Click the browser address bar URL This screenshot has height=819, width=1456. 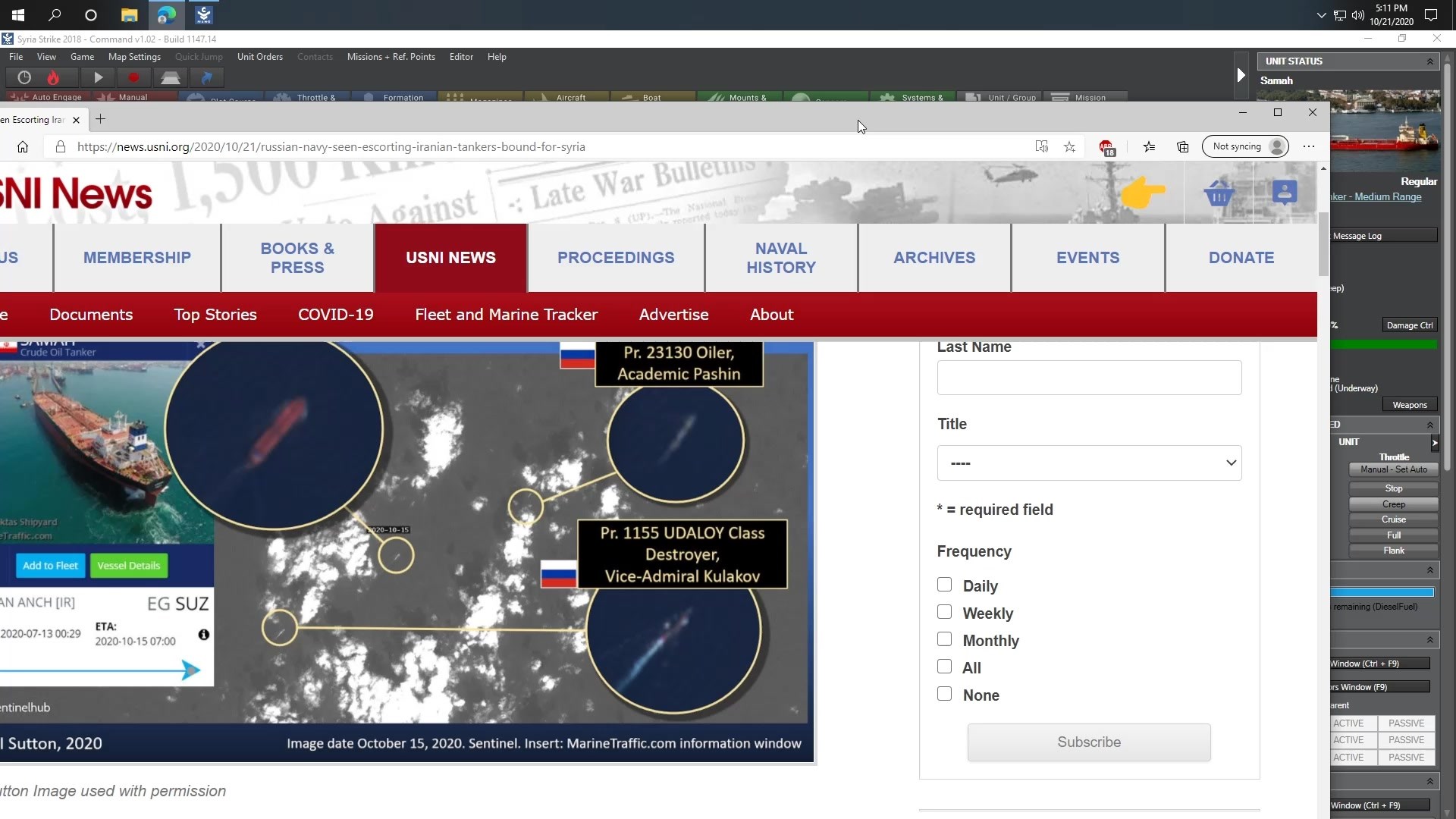point(331,147)
